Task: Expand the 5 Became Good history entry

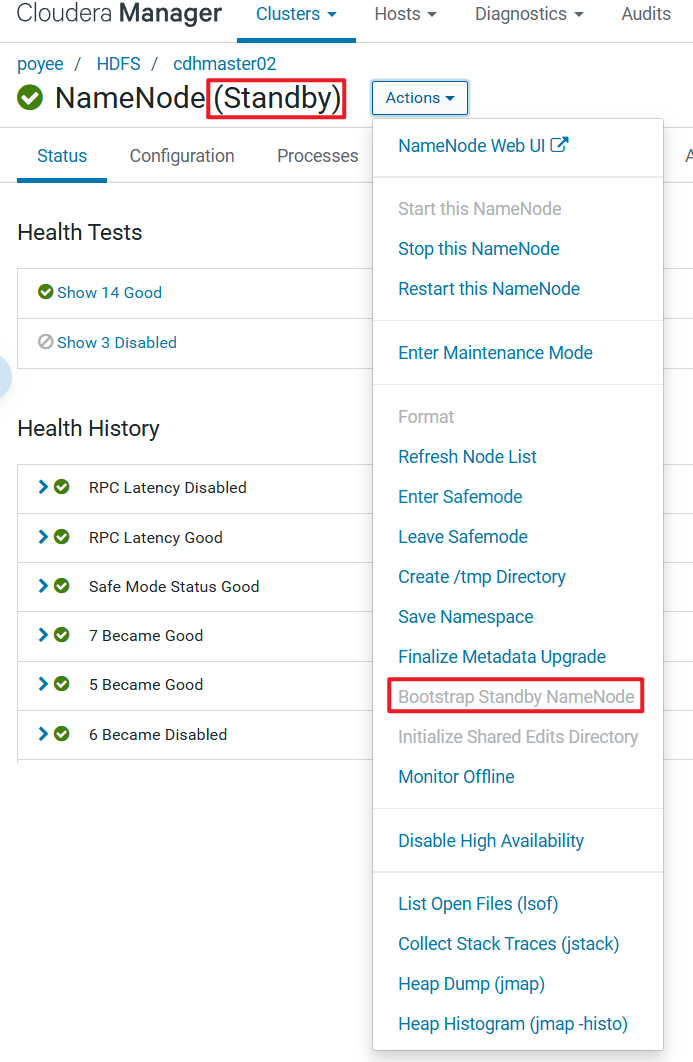Action: coord(43,684)
